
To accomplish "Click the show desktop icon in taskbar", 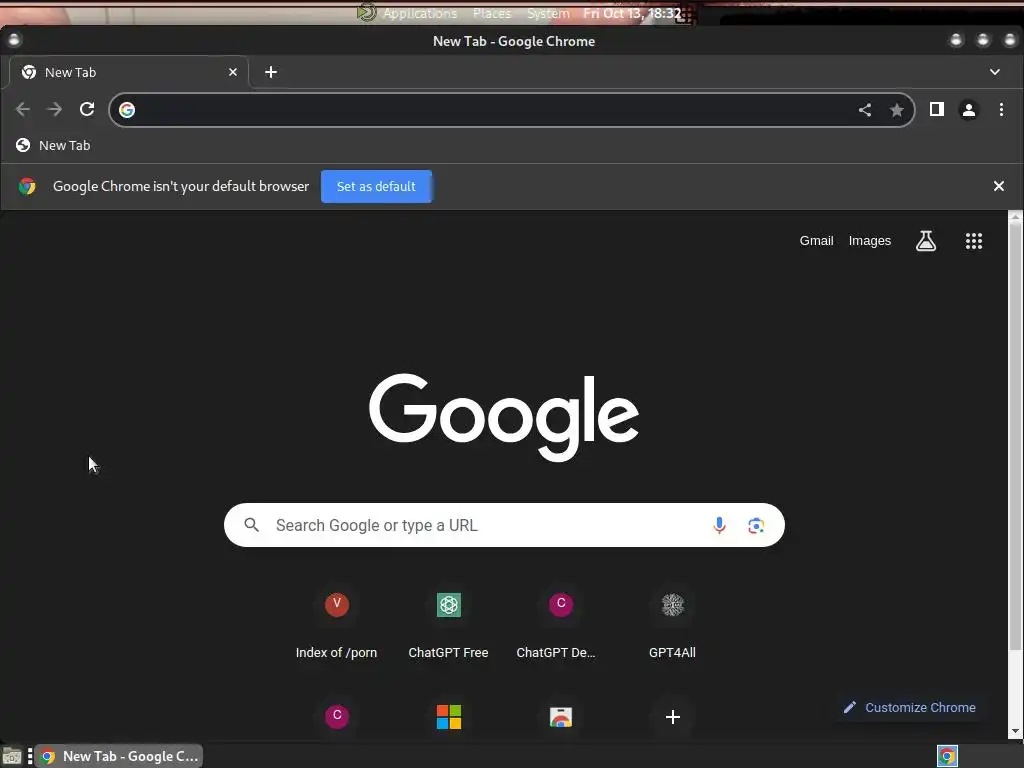I will pyautogui.click(x=12, y=756).
